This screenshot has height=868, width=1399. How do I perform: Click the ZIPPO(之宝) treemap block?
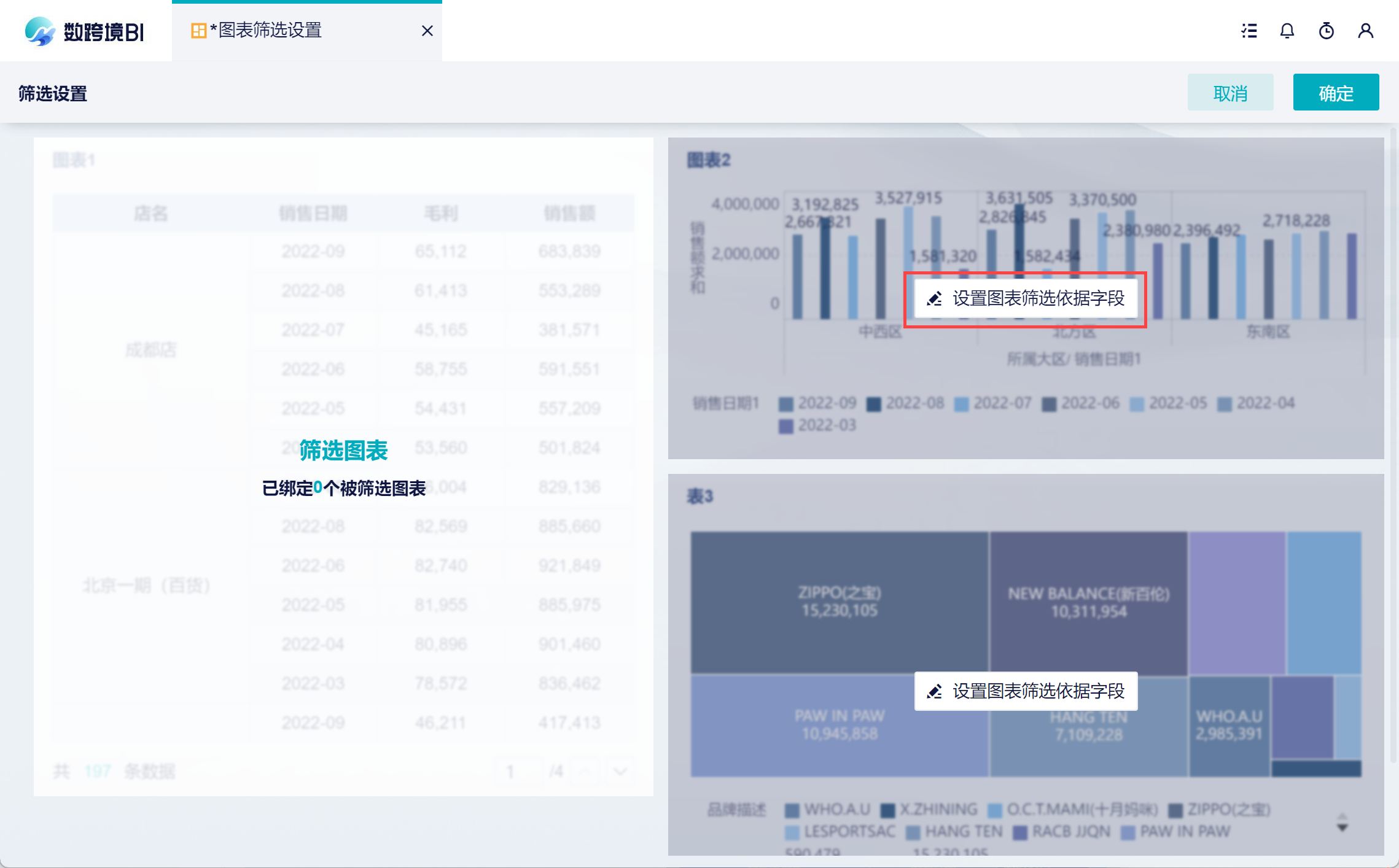(839, 602)
